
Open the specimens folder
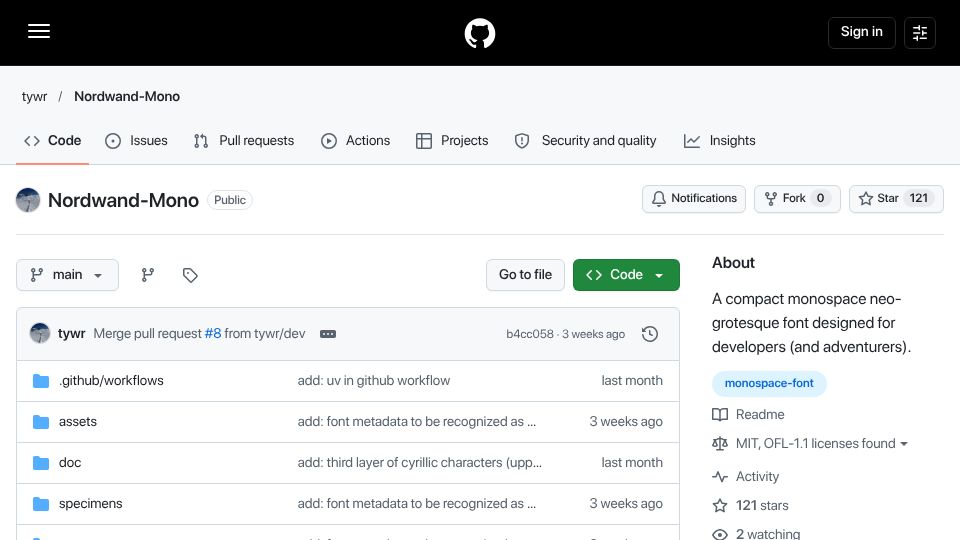coord(91,504)
